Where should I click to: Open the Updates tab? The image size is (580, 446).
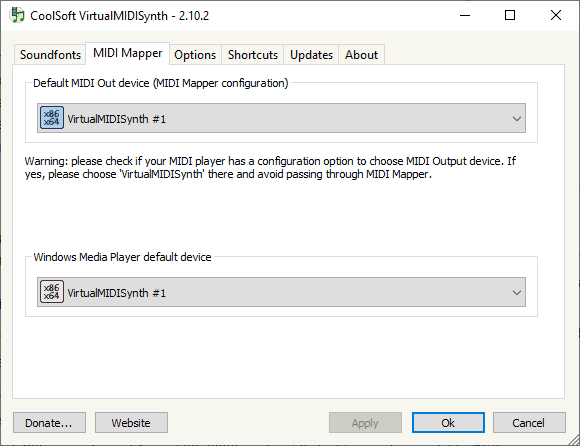pyautogui.click(x=311, y=55)
